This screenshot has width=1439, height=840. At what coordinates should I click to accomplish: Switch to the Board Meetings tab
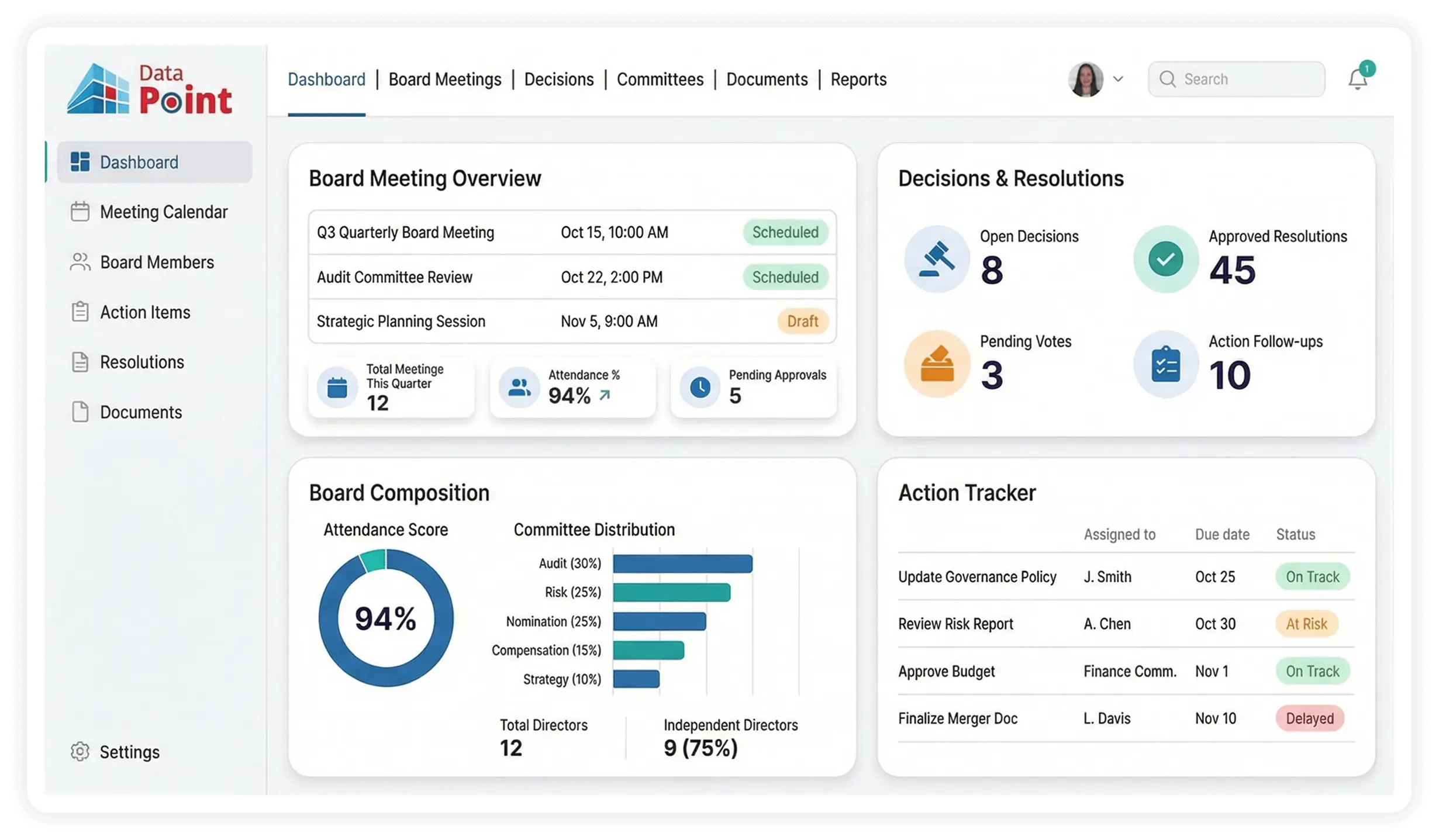[444, 79]
